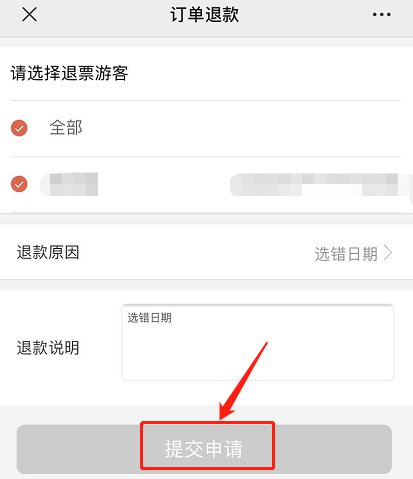
Task: Tap the 订单退款 page title
Action: click(204, 15)
